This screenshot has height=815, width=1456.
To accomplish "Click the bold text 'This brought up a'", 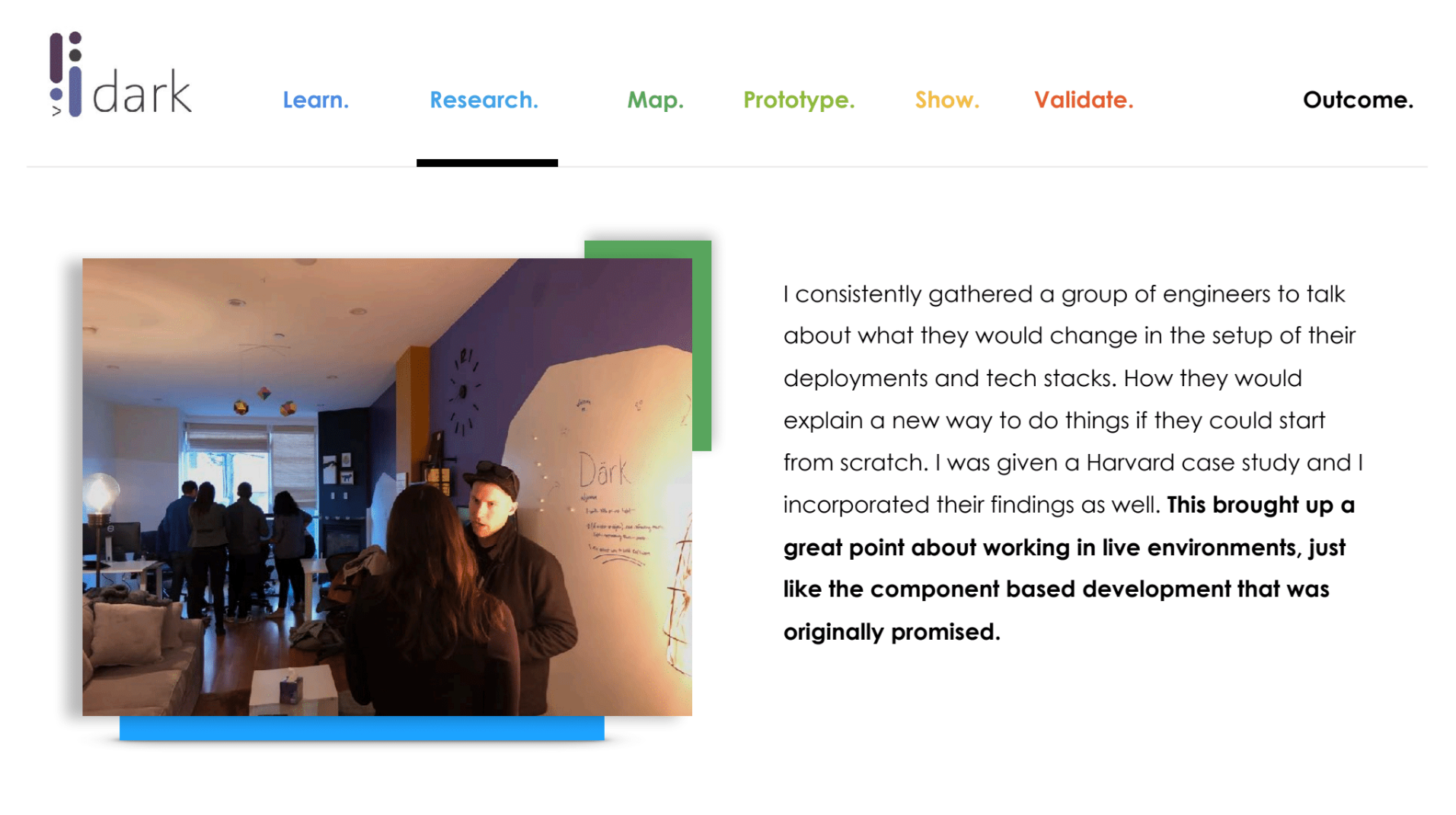I will tap(1260, 505).
